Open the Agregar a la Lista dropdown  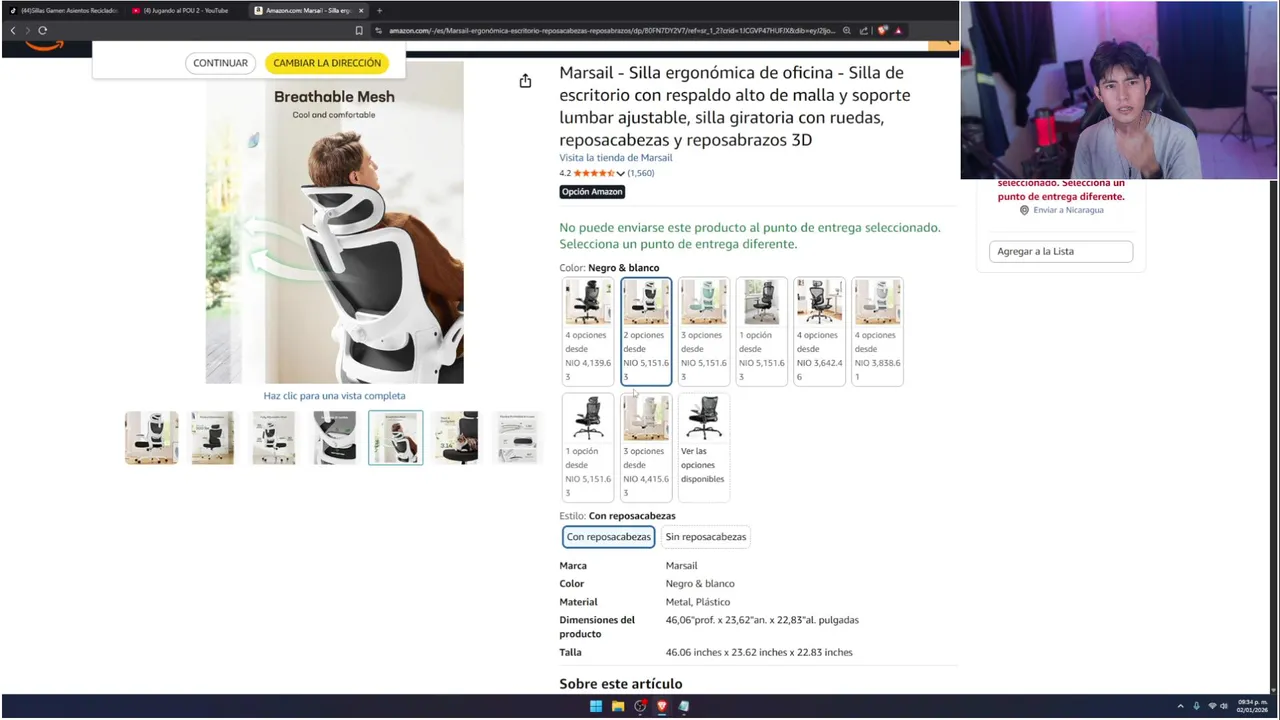1061,251
